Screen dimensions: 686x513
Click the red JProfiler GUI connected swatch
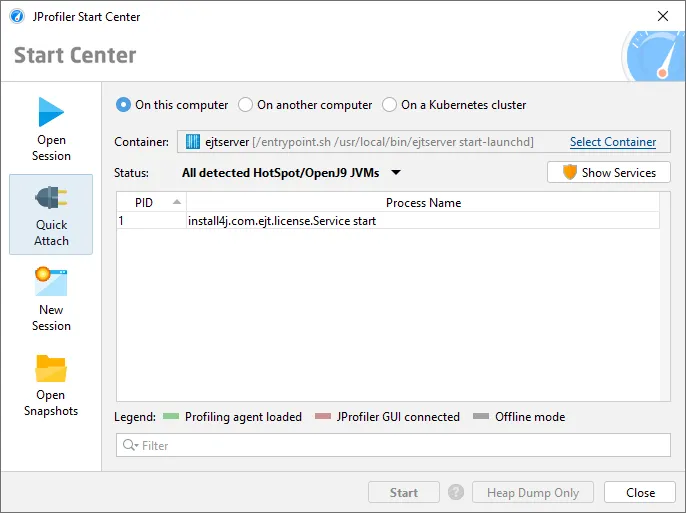point(323,416)
